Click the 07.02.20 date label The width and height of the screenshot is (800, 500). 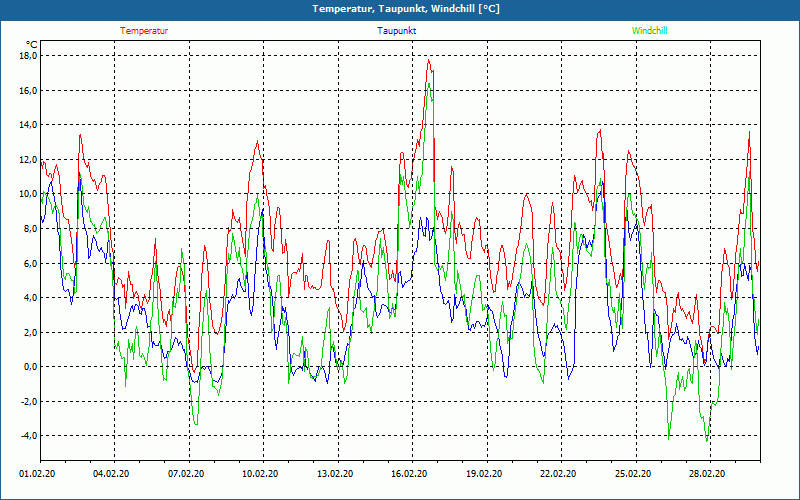tap(186, 474)
